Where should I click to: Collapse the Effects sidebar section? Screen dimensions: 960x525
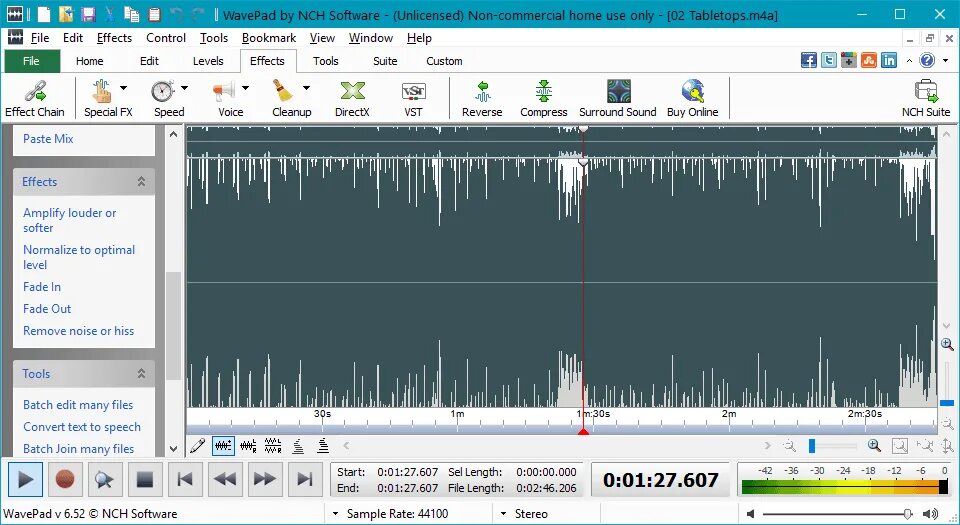pyautogui.click(x=141, y=182)
